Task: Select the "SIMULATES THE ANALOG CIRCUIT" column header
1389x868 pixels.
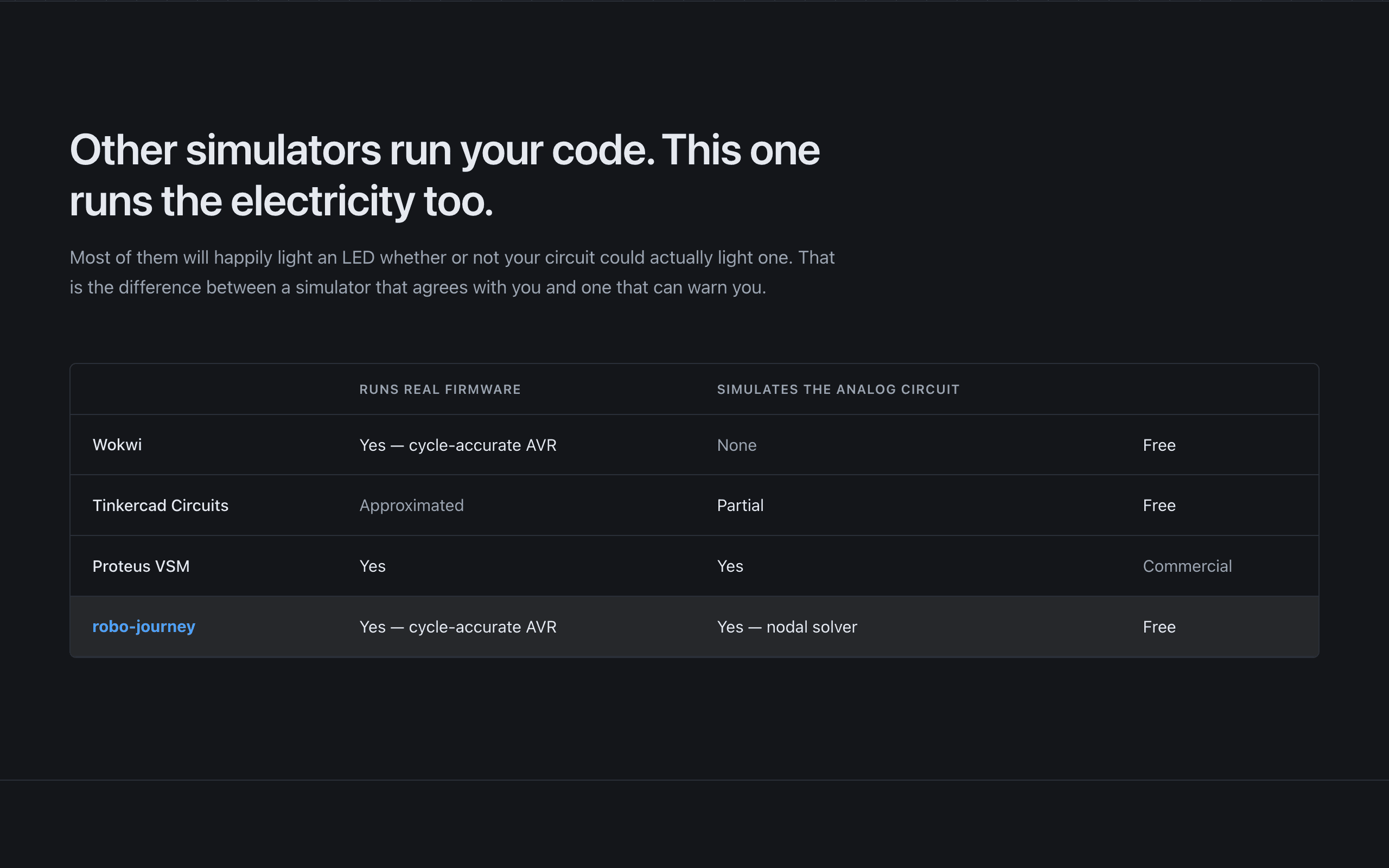Action: tap(838, 389)
